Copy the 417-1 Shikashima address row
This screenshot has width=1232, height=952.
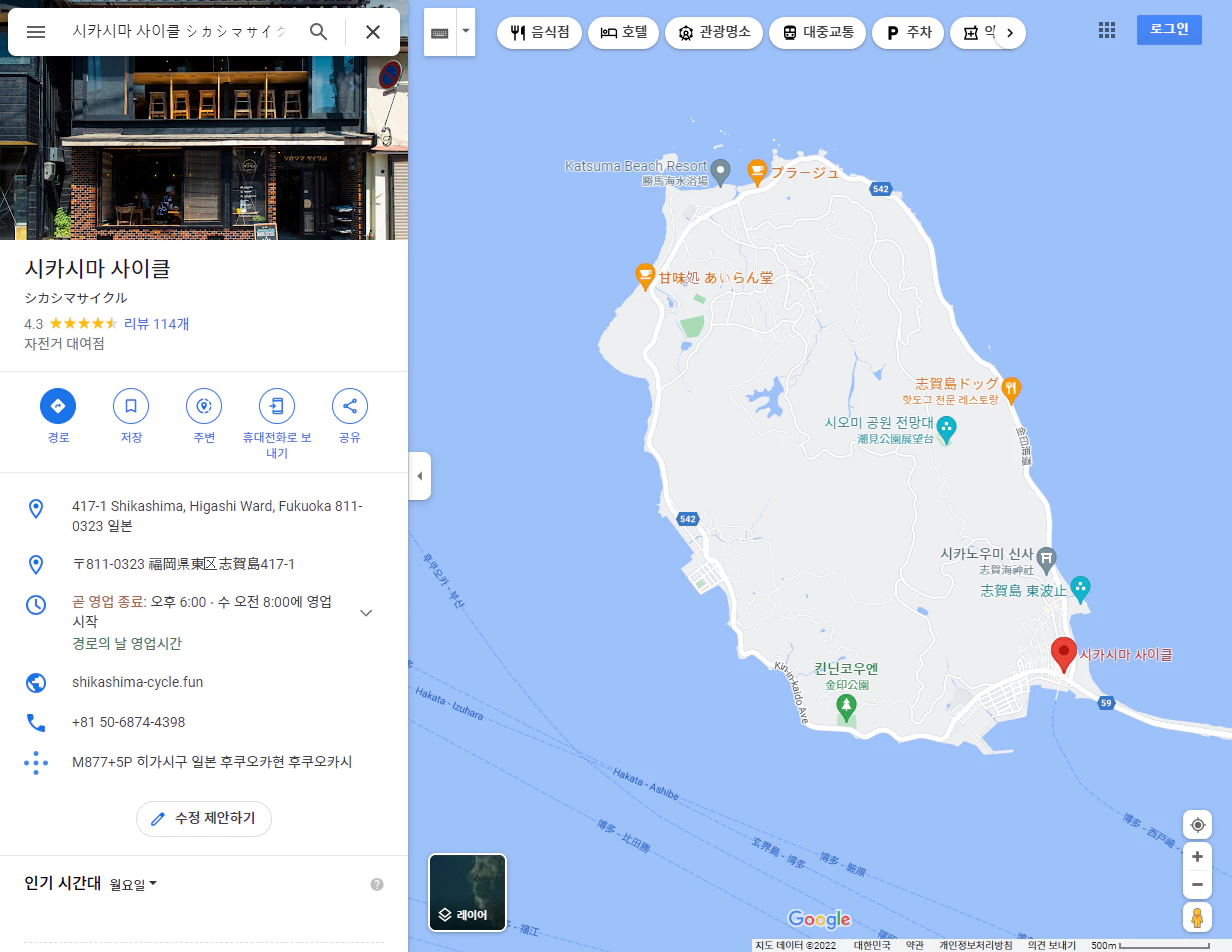pyautogui.click(x=204, y=516)
